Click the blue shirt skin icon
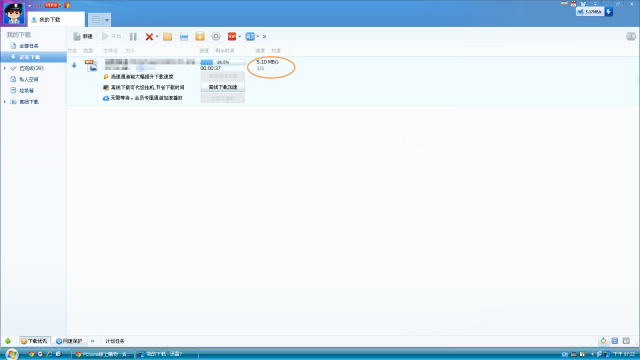Screen dimensions: 640x360 click(x=583, y=4)
